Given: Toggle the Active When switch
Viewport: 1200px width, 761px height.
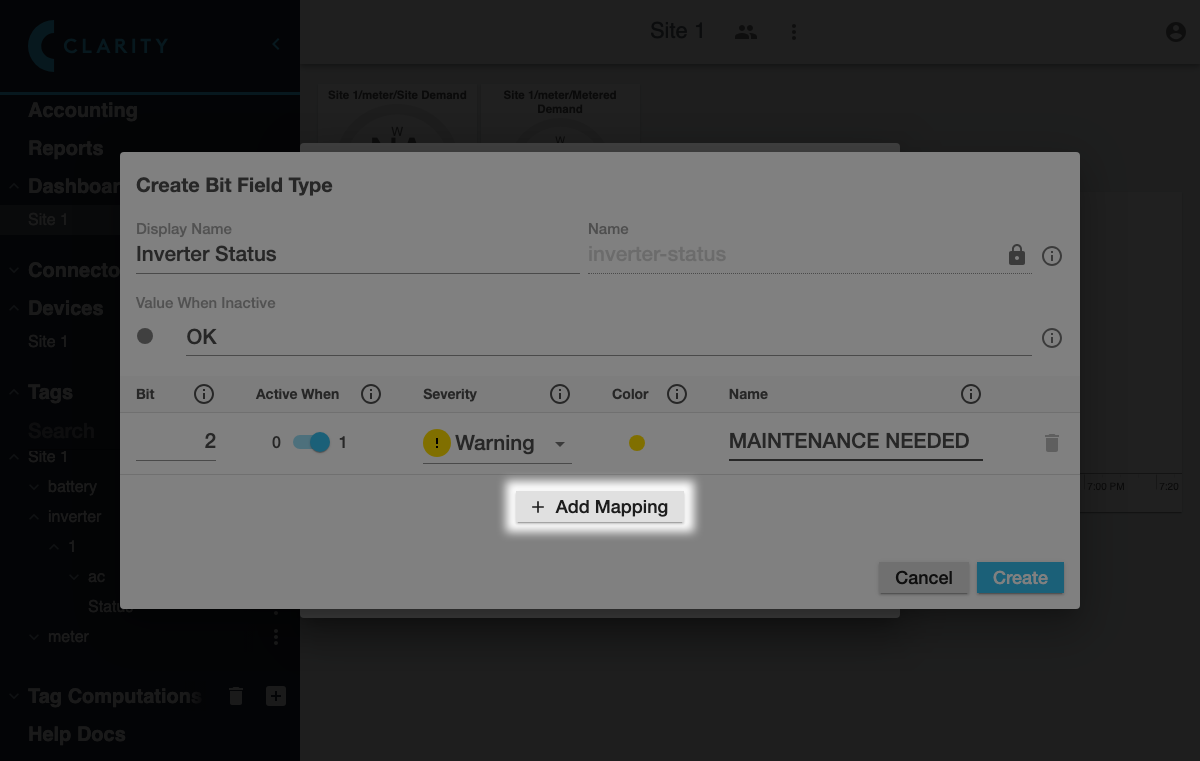Looking at the screenshot, I should click(x=311, y=442).
